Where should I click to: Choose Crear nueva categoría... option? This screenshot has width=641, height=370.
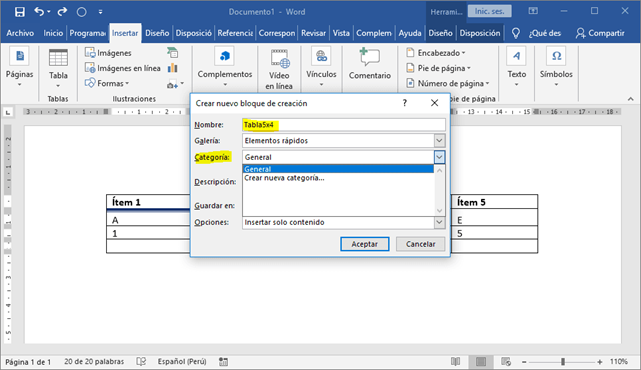285,178
